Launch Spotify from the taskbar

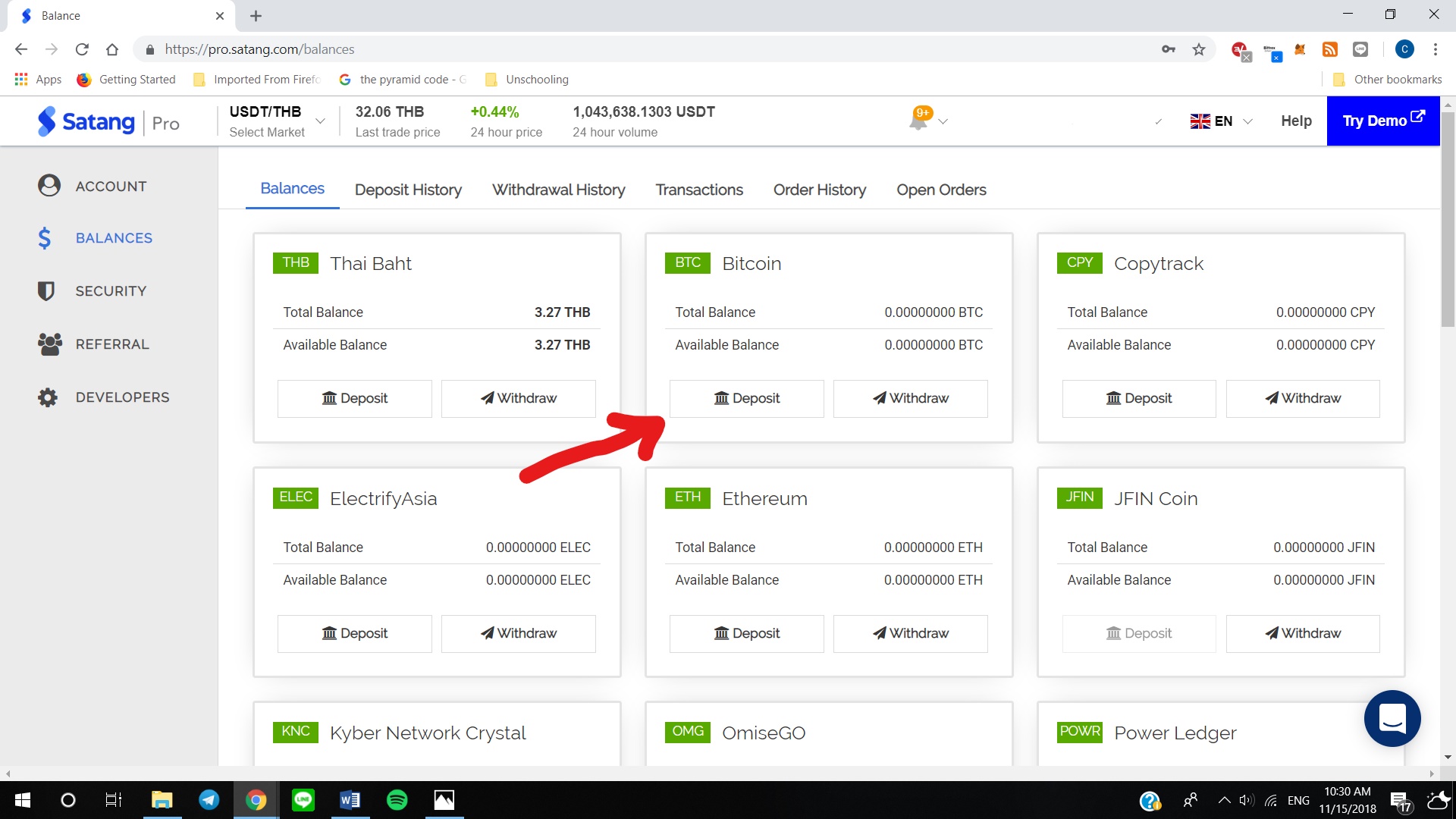coord(397,800)
